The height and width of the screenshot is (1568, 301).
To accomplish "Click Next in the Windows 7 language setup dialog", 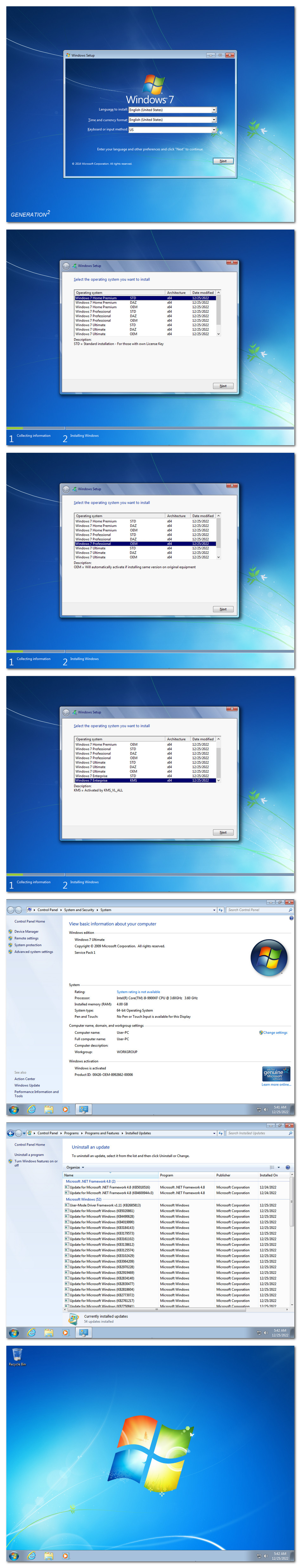I will pyautogui.click(x=223, y=161).
